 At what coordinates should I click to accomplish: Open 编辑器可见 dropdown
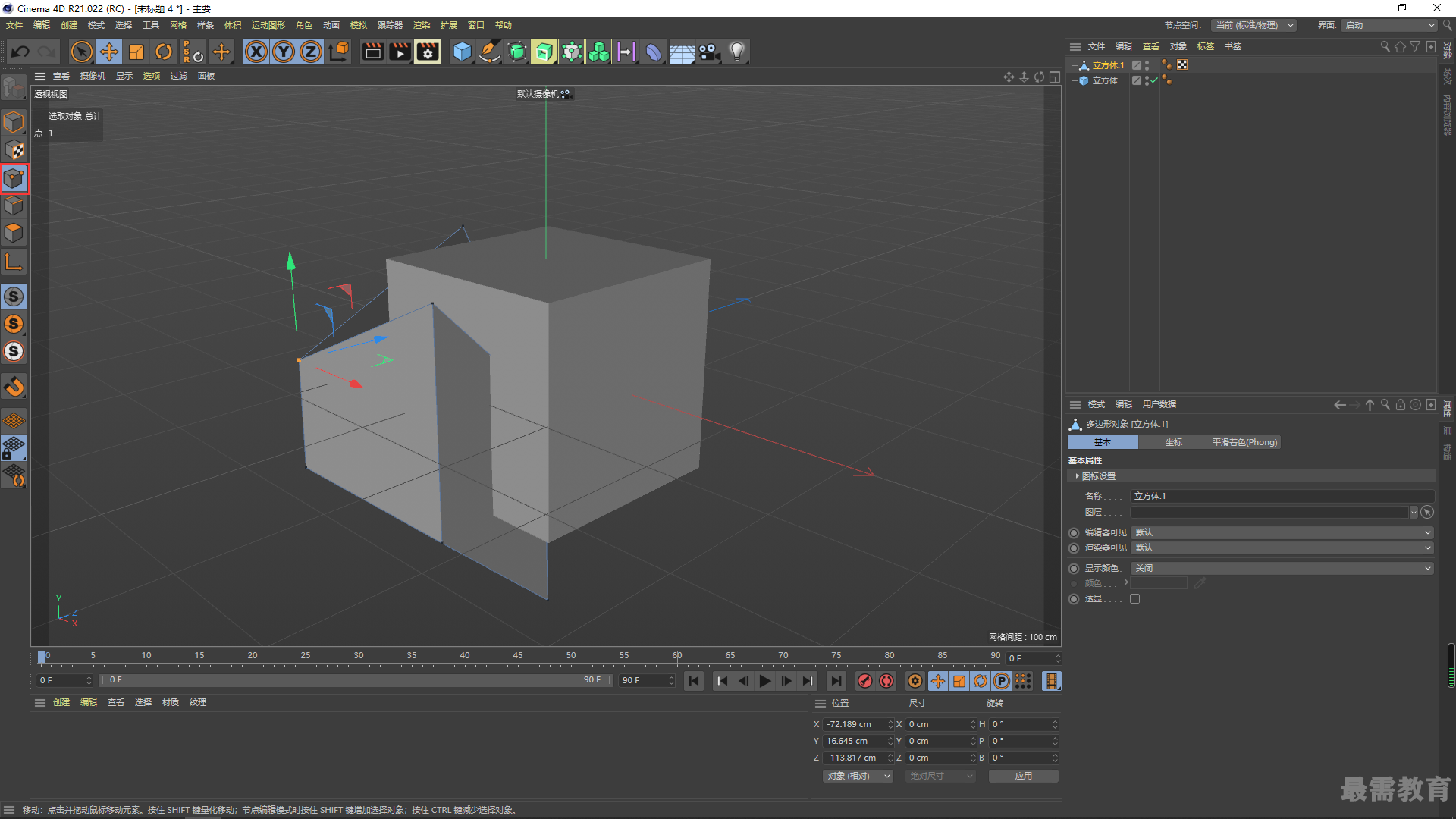1282,532
